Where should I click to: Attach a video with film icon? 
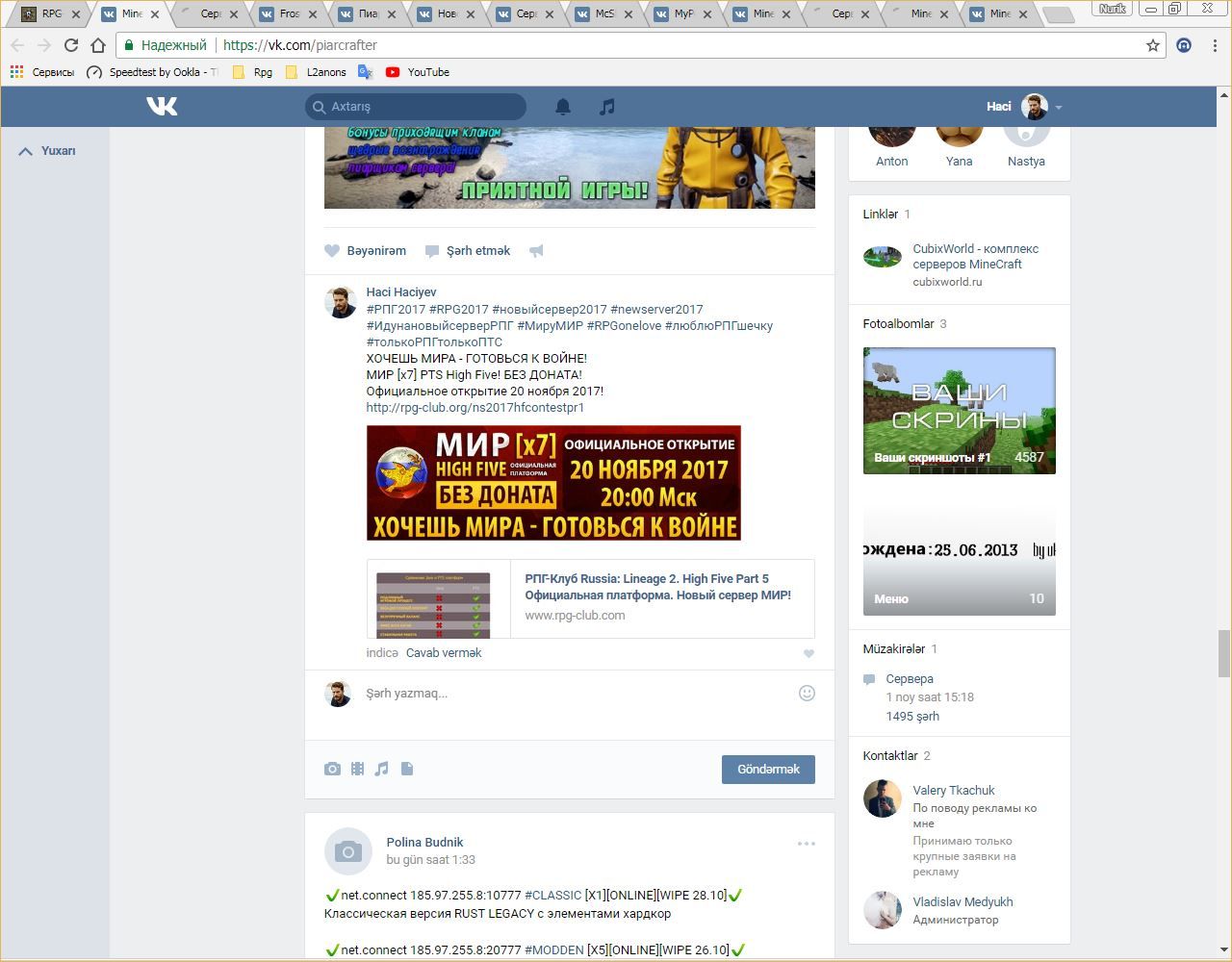click(357, 769)
